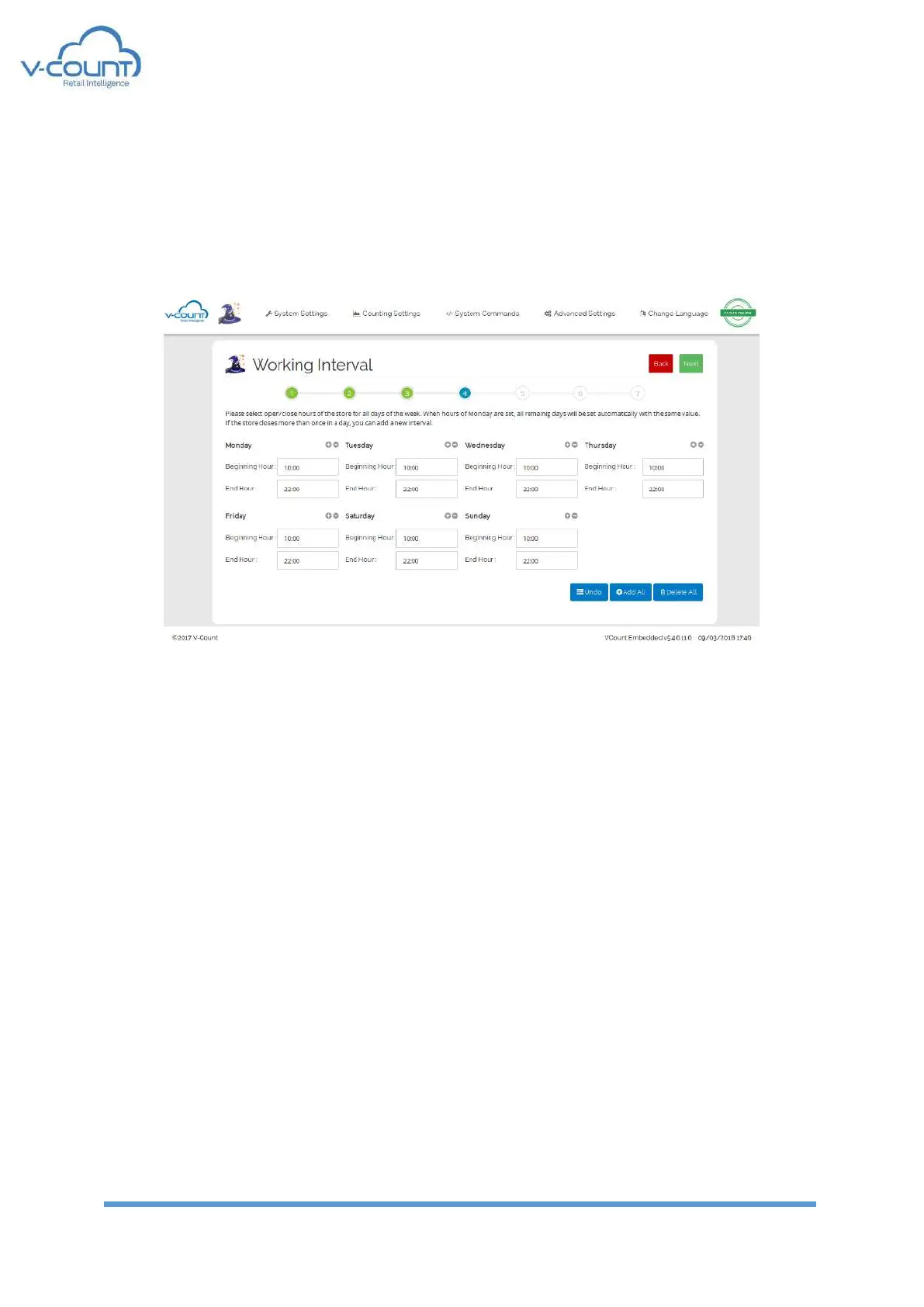
Task: Open the Counting Settings menu
Action: [x=386, y=314]
